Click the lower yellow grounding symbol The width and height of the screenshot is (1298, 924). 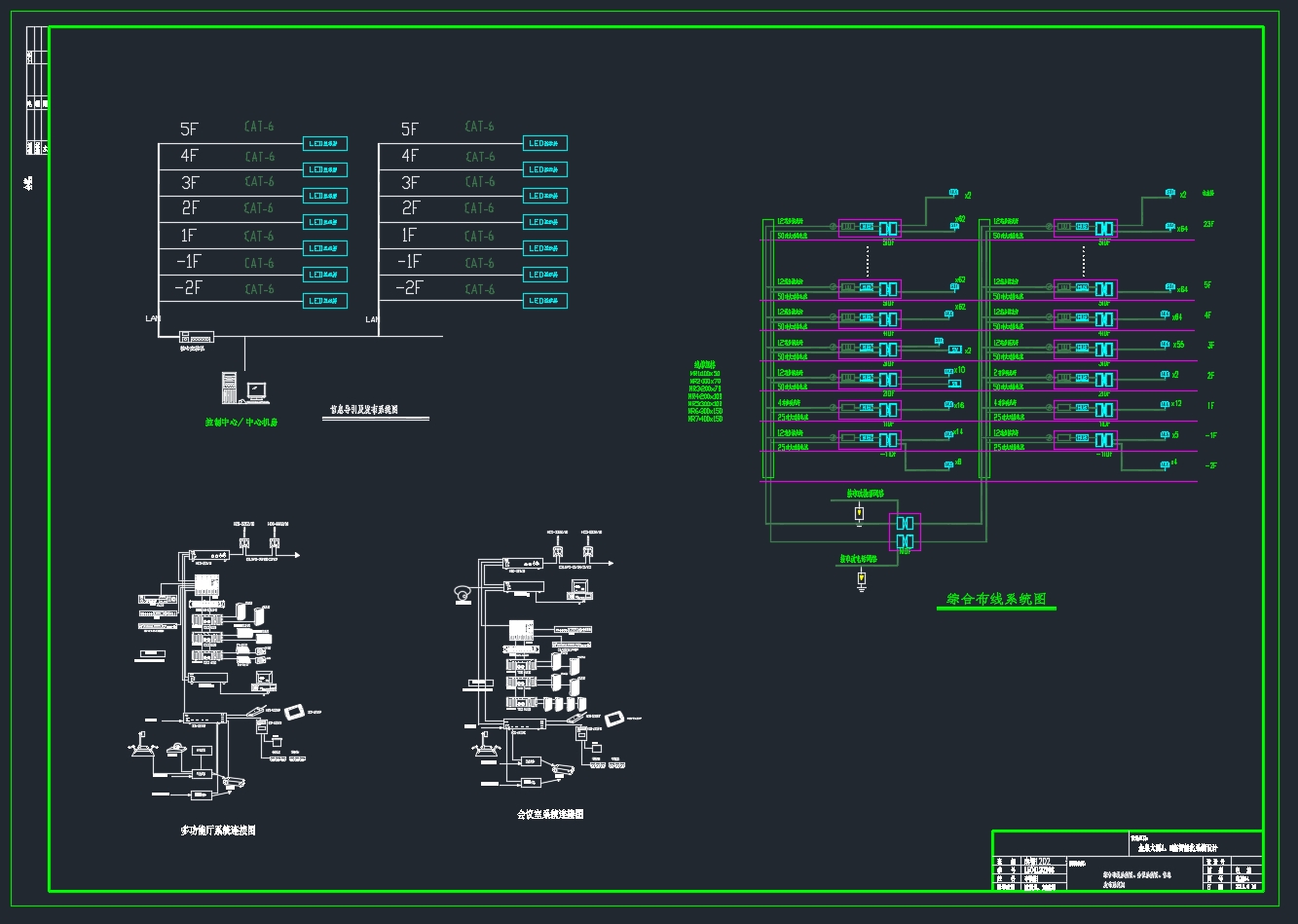[861, 580]
